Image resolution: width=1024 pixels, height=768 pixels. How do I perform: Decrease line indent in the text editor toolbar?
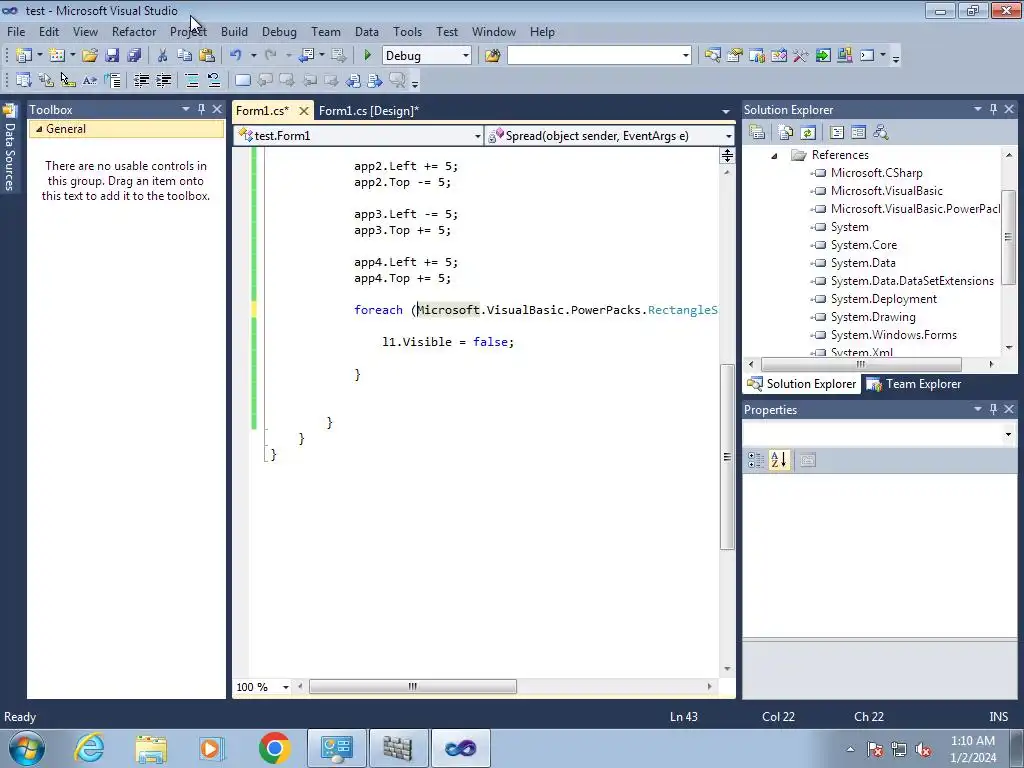pyautogui.click(x=141, y=80)
